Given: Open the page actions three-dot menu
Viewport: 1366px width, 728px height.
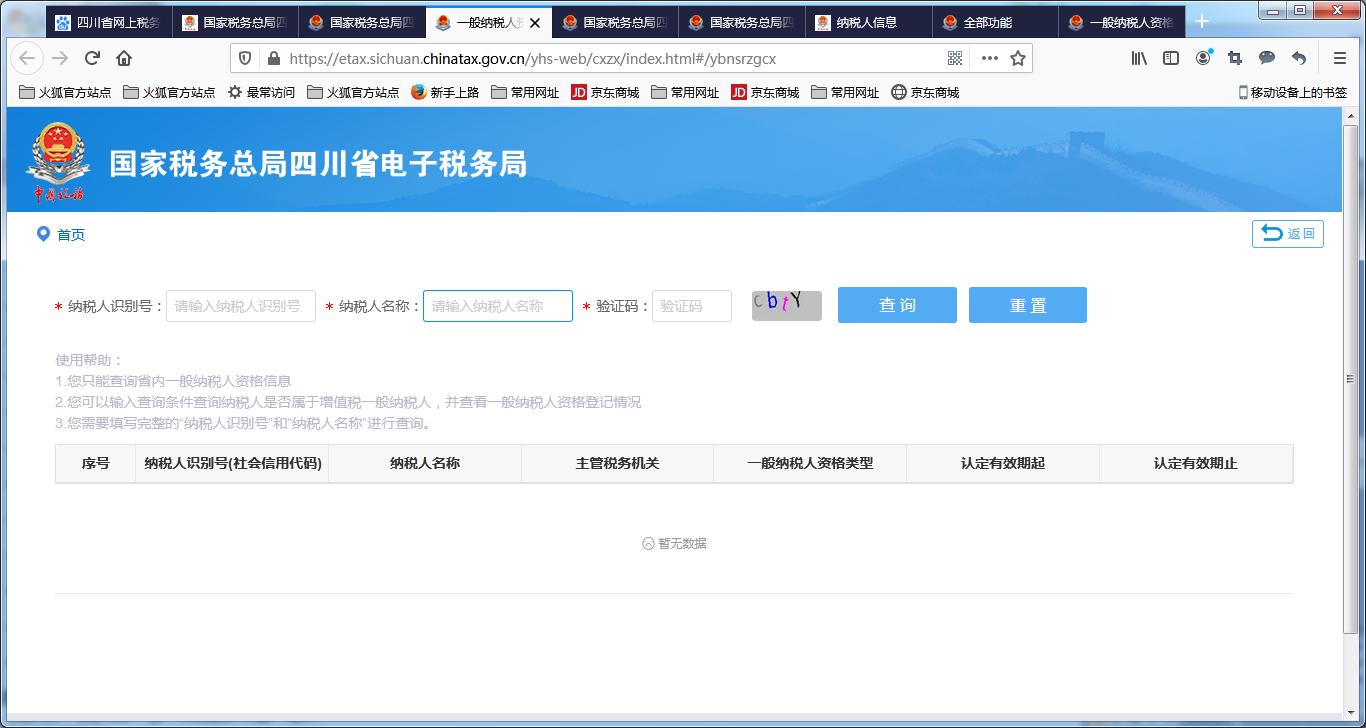Looking at the screenshot, I should [989, 58].
